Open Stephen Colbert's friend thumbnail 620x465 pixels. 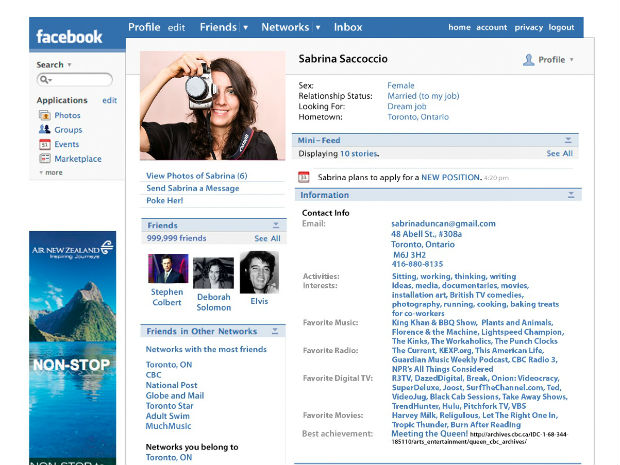tap(168, 268)
